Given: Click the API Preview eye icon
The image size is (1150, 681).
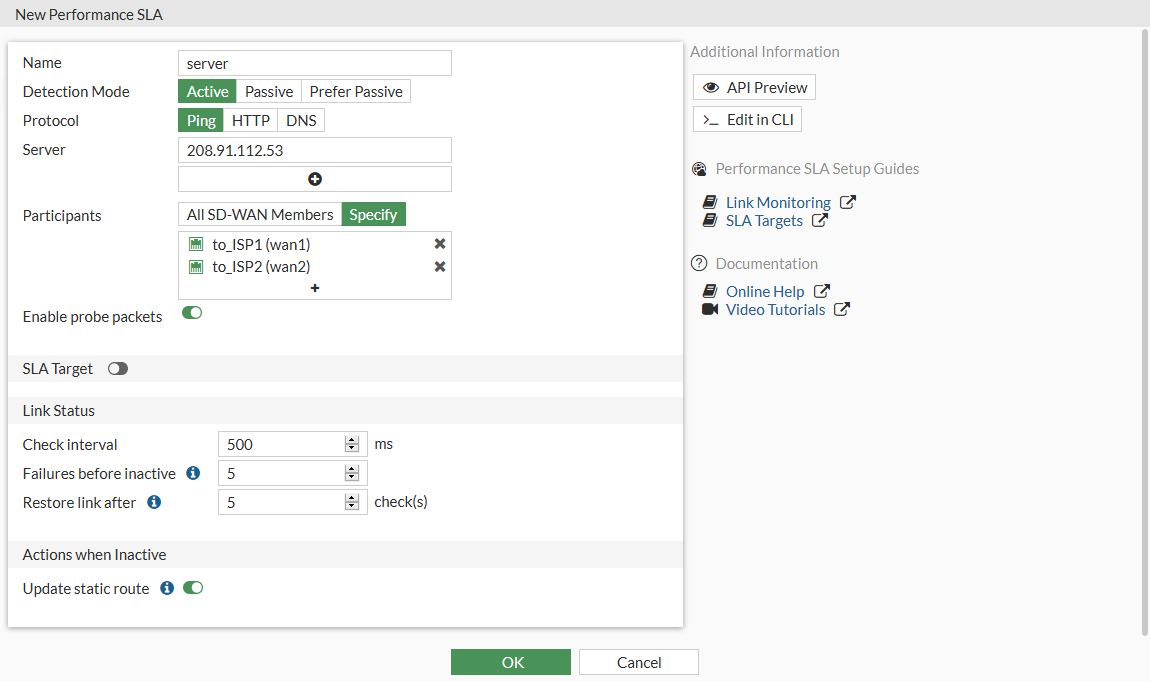Looking at the screenshot, I should 710,87.
